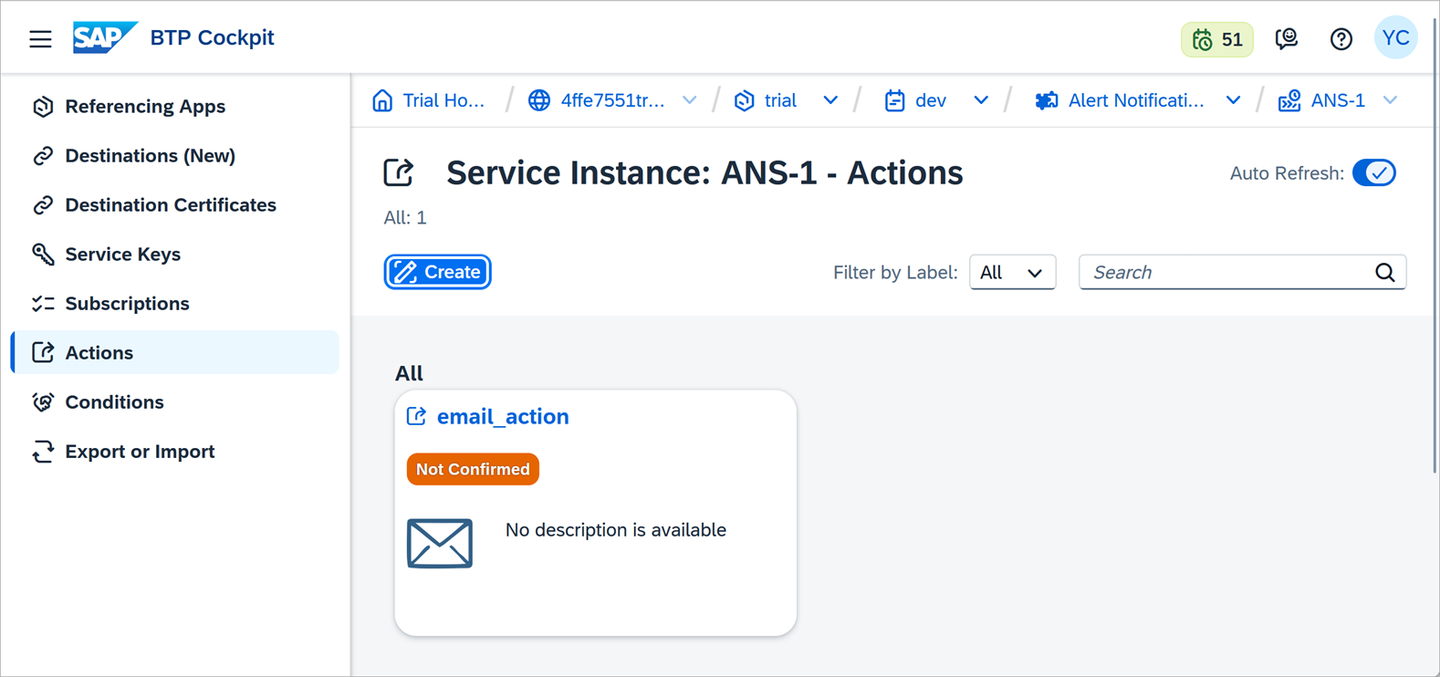1440x677 pixels.
Task: Click the Export or Import arrows icon
Action: click(x=42, y=452)
